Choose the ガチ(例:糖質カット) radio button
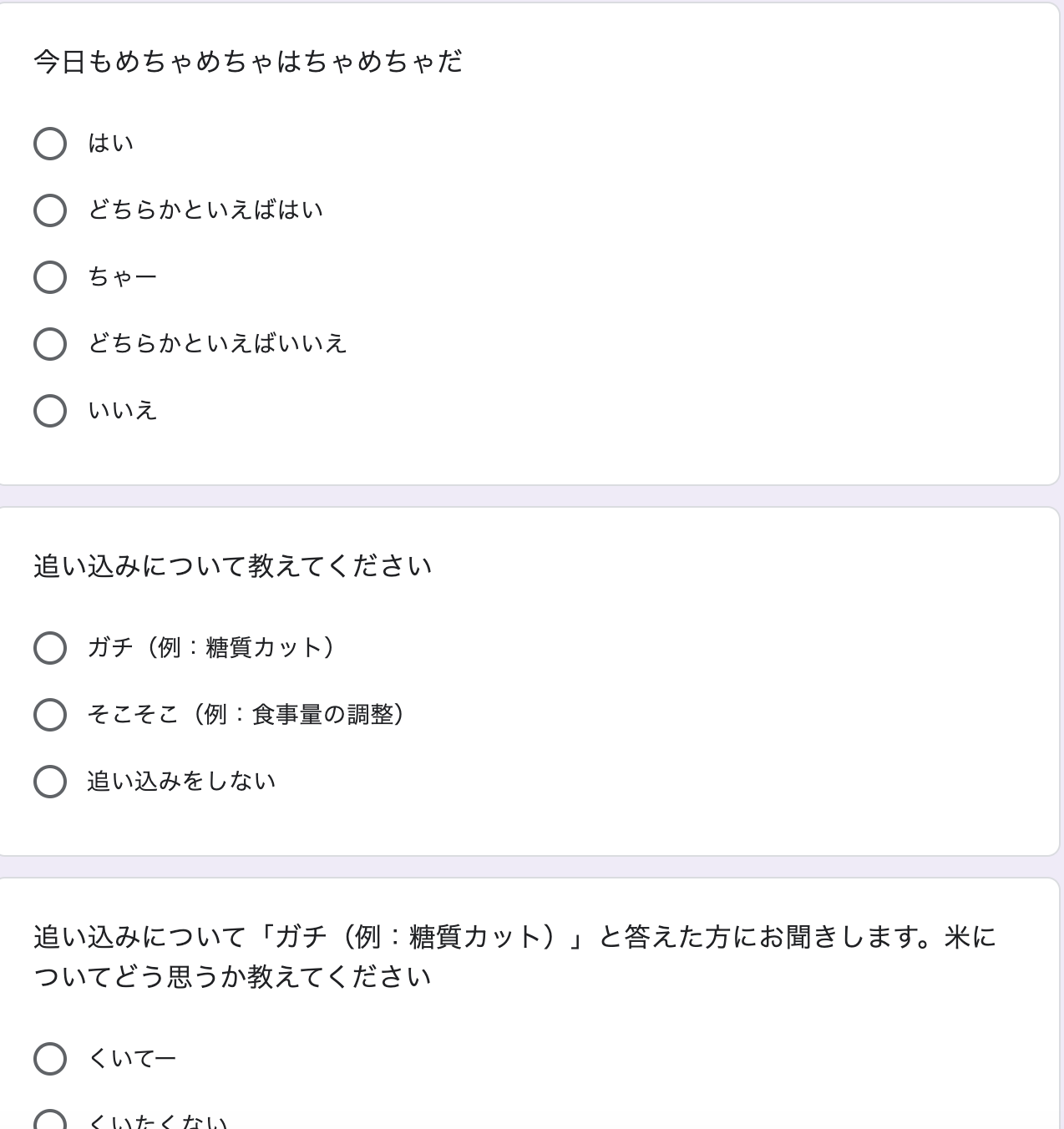The image size is (1064, 1129). [50, 648]
